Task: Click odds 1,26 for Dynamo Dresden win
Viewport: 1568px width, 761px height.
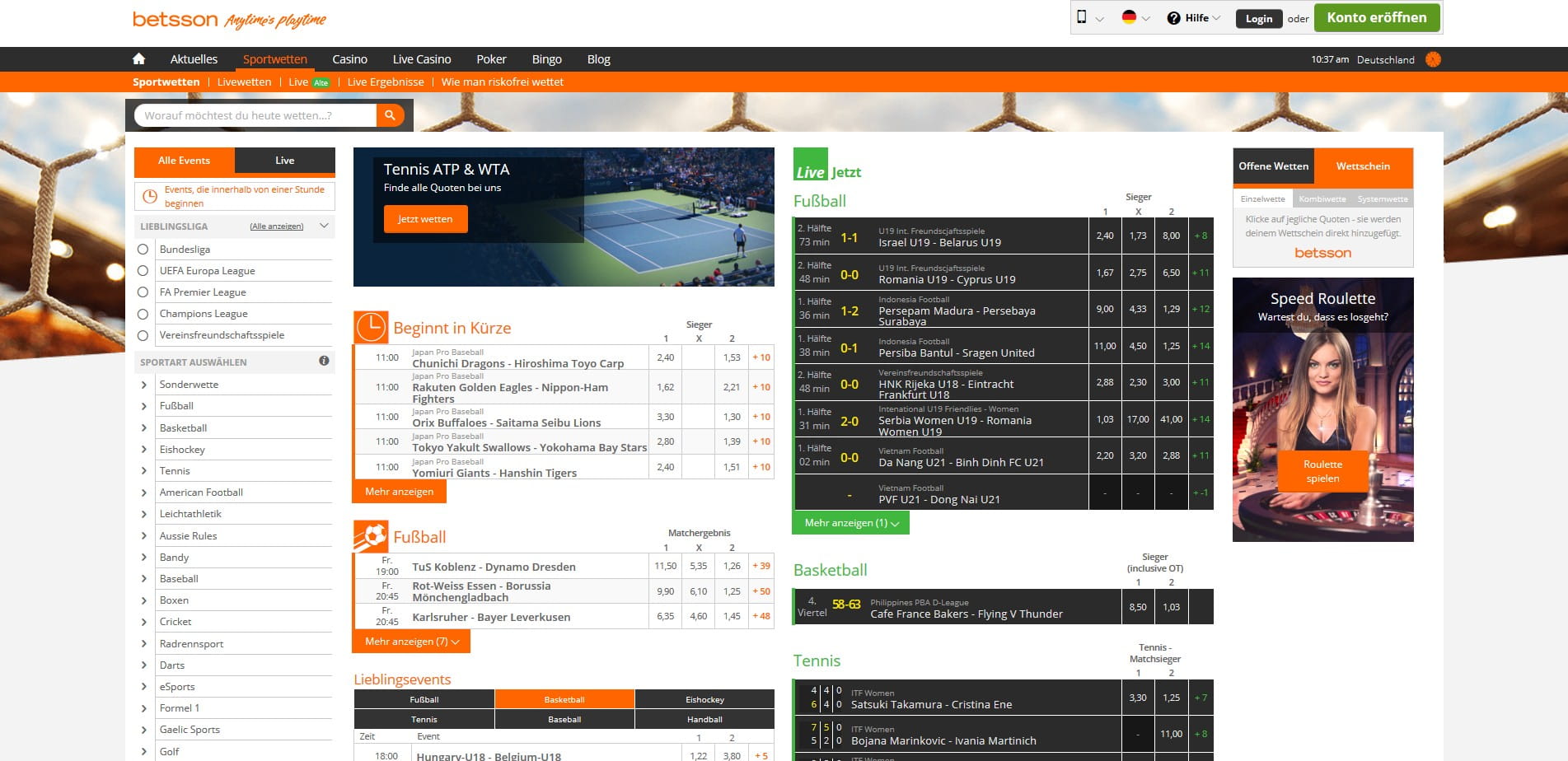Action: [x=732, y=566]
